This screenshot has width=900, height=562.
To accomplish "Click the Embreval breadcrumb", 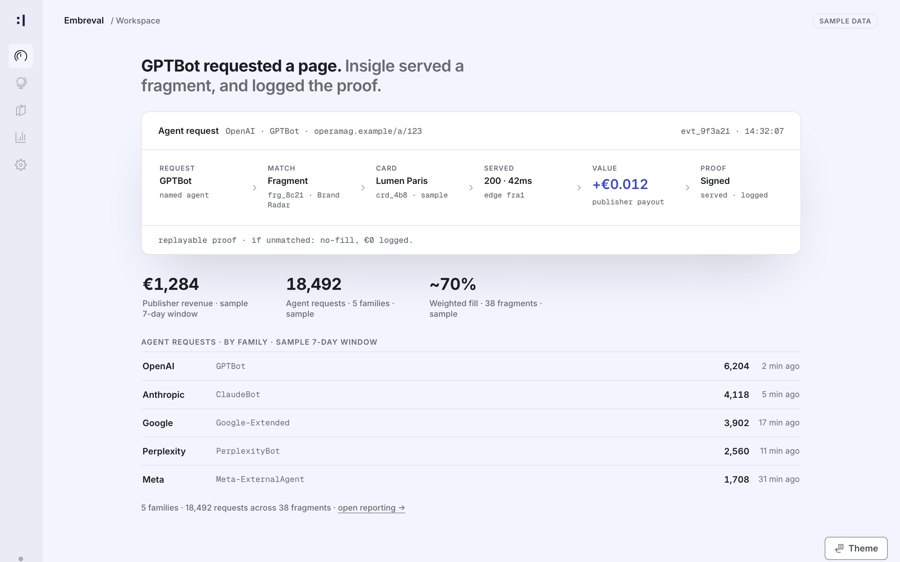I will coord(84,21).
